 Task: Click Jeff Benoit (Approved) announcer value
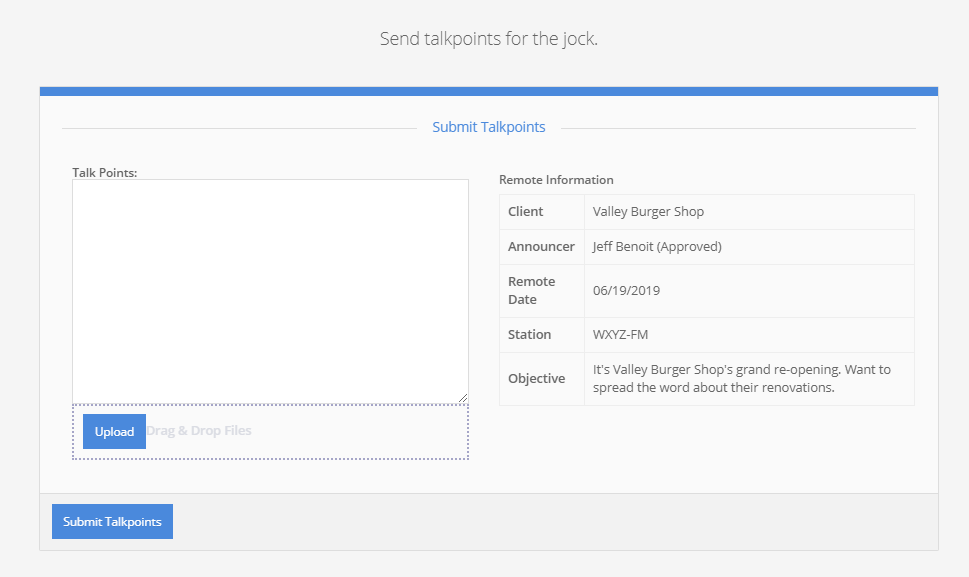[657, 247]
